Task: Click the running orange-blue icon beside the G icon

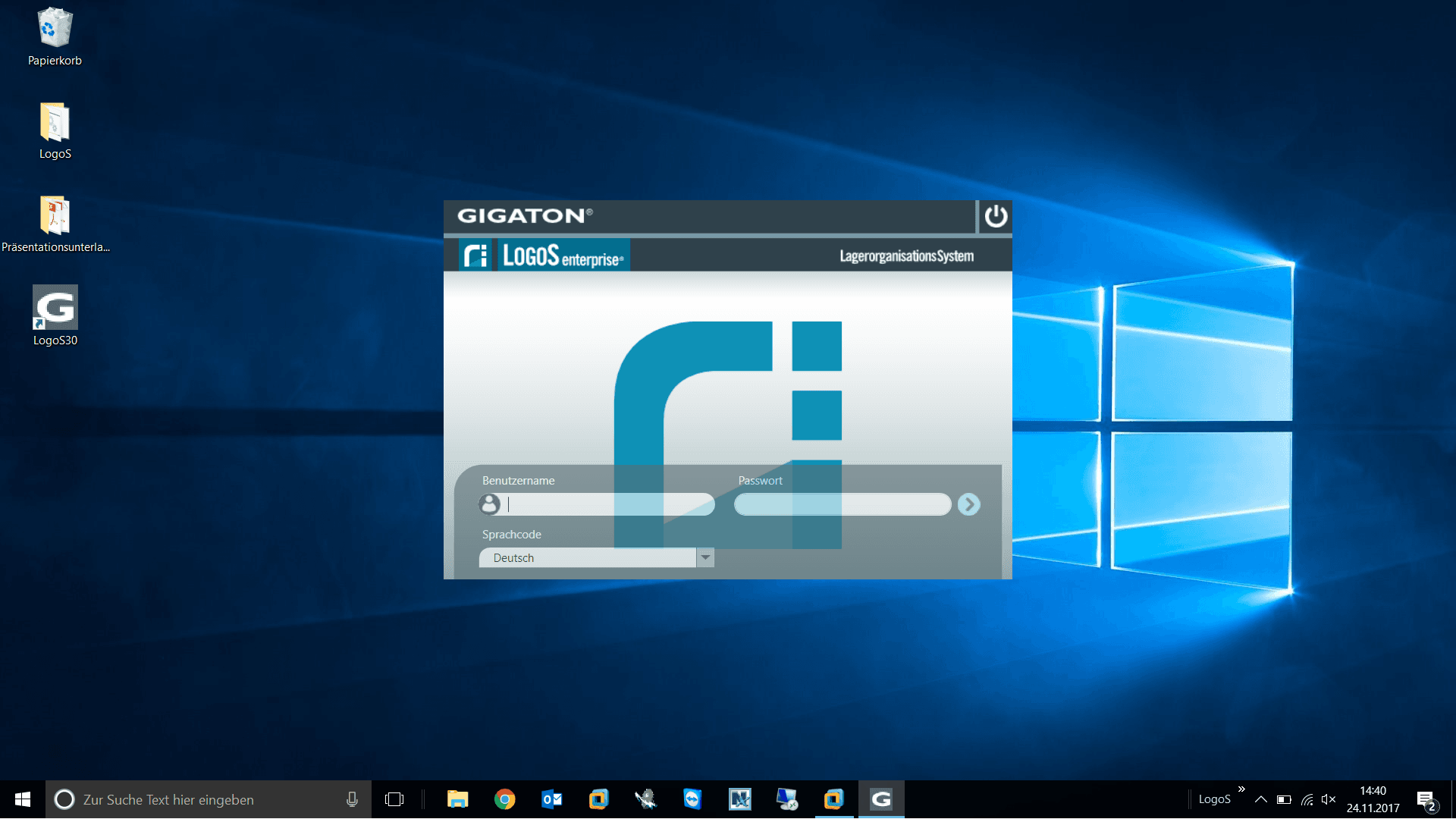Action: (x=833, y=799)
